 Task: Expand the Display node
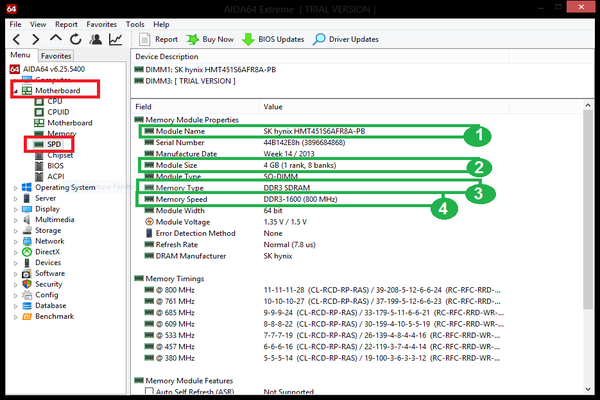(x=16, y=209)
